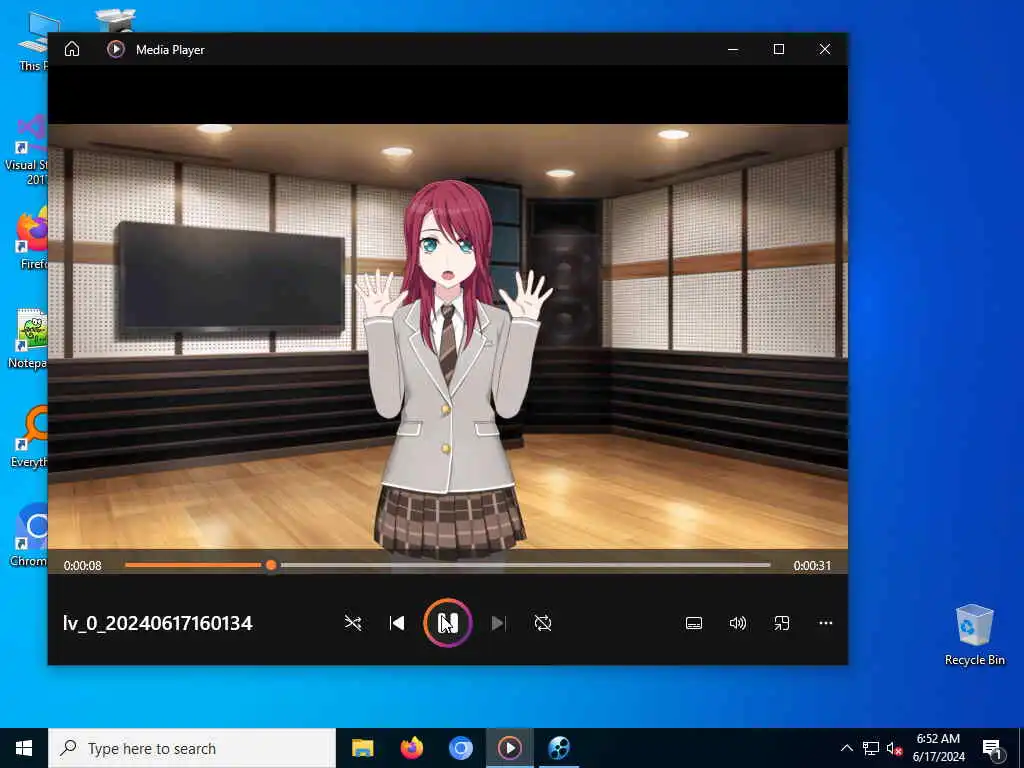Toggle shuffle mode
The image size is (1024, 768).
353,623
